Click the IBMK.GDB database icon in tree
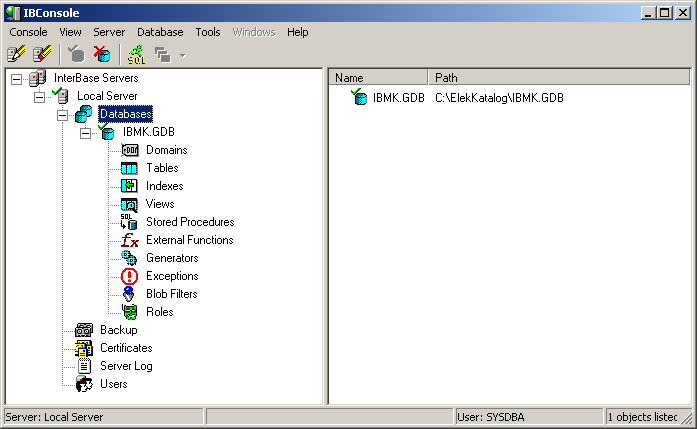Image resolution: width=697 pixels, height=429 pixels. 107,132
